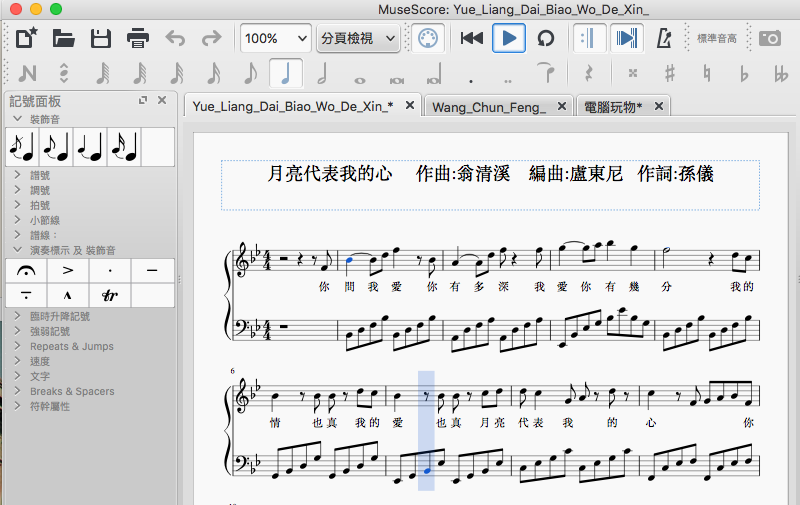Start playback with the Play button
Screen dimensions: 800x505
[509, 39]
